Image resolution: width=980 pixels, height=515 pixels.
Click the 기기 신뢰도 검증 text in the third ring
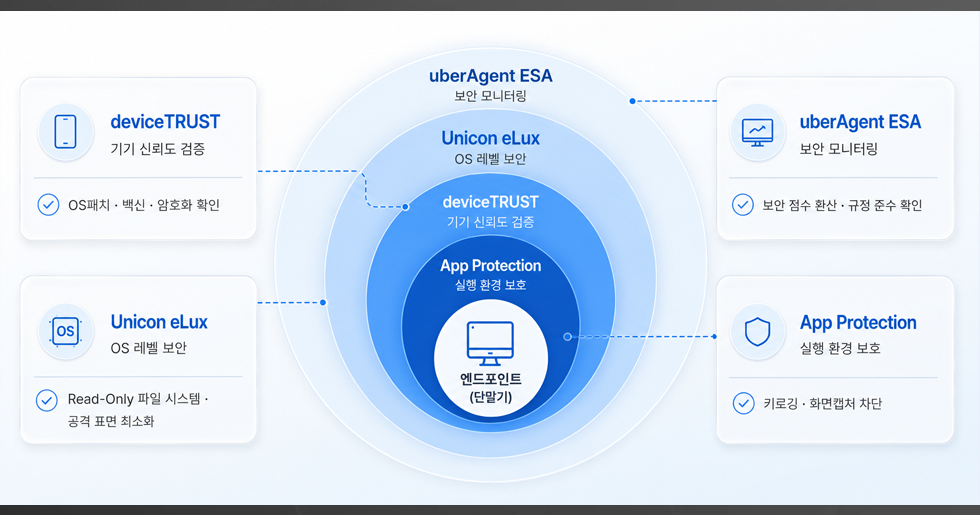(x=491, y=222)
